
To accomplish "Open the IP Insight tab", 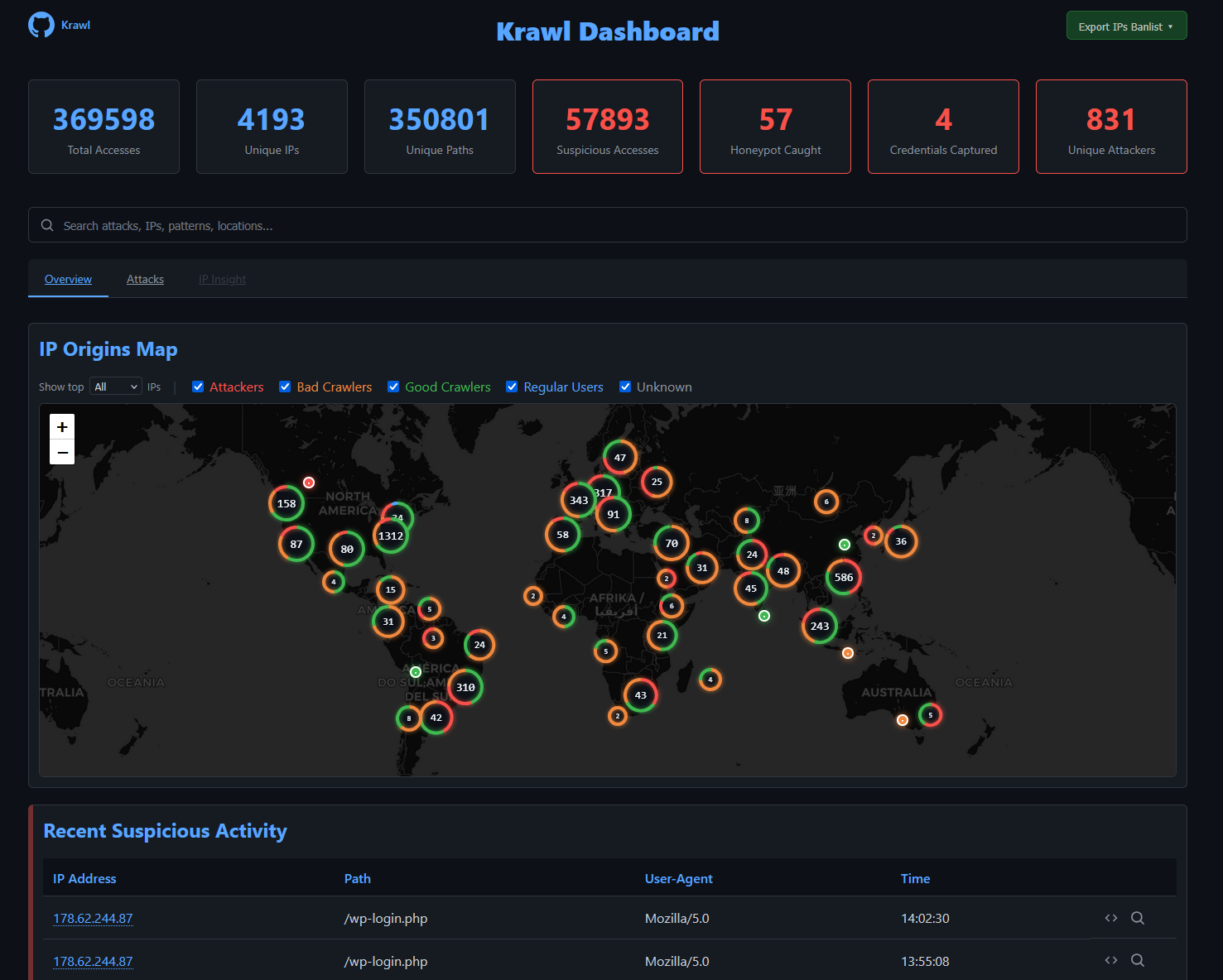I will (222, 279).
